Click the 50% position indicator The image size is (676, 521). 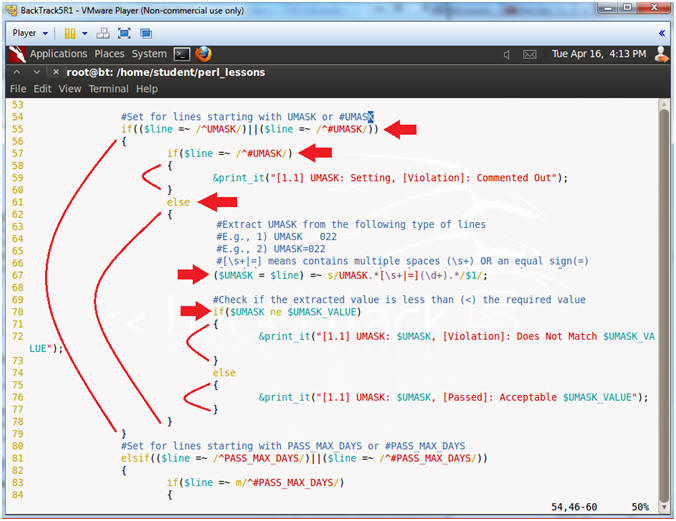[x=640, y=507]
